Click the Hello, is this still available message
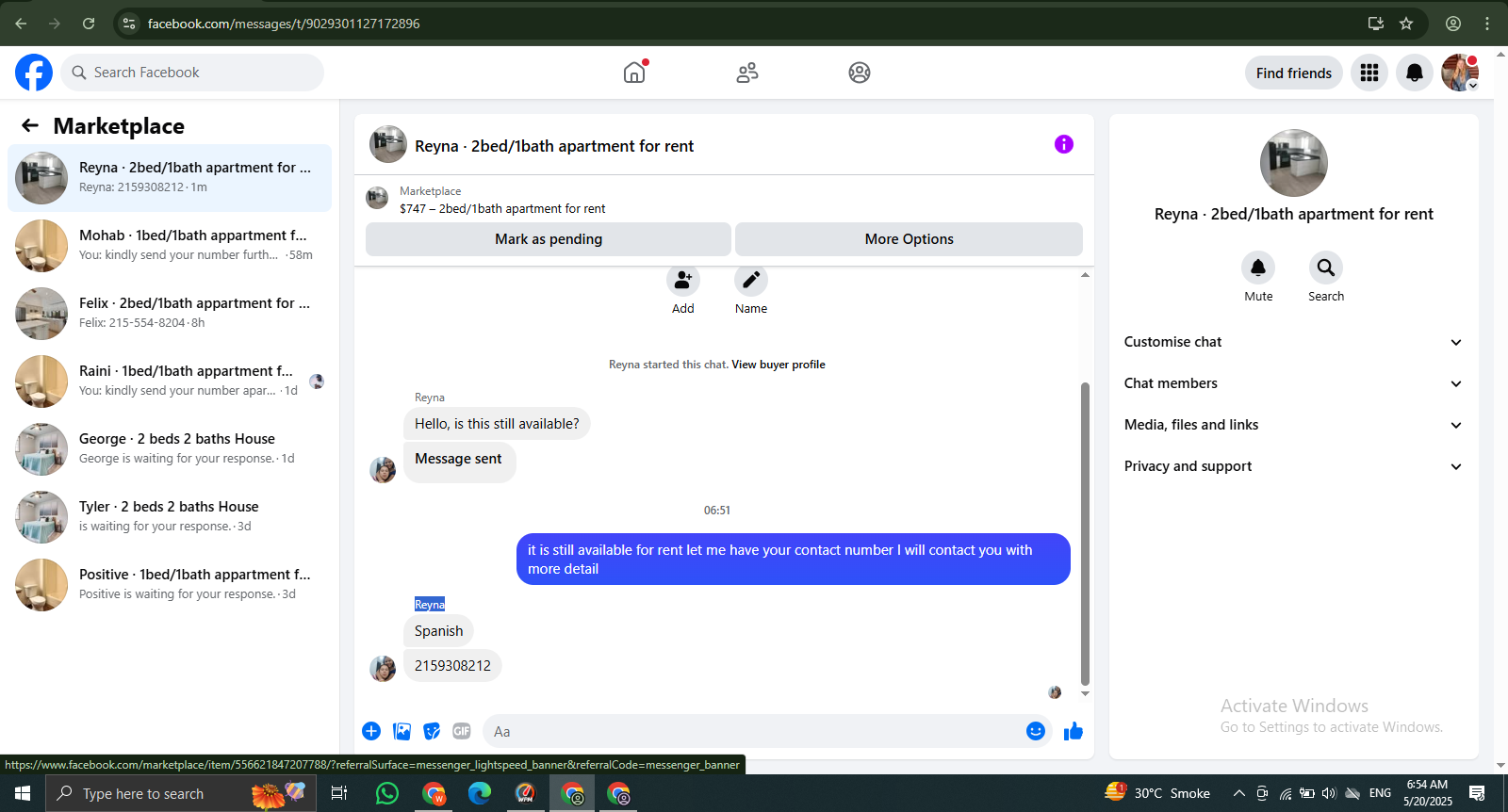Image resolution: width=1508 pixels, height=812 pixels. click(x=497, y=424)
